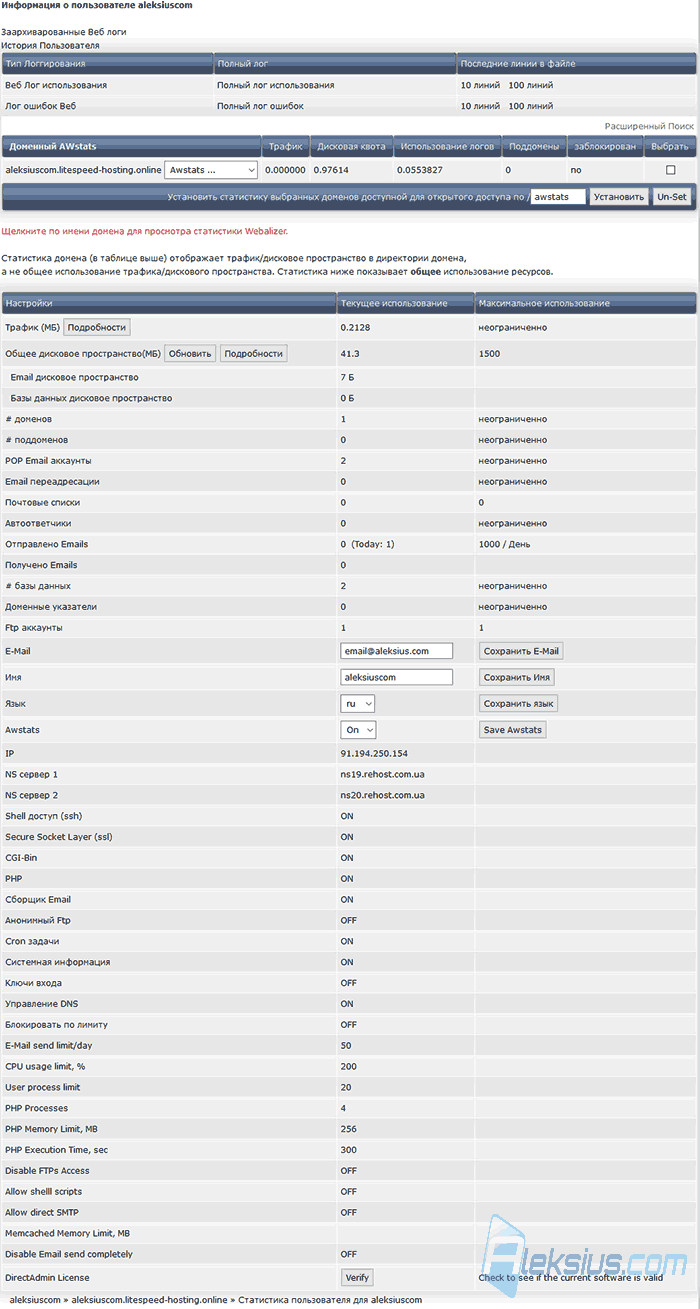Click Подробности next to disk space
Screen dimensions: 700x1309
[254, 353]
